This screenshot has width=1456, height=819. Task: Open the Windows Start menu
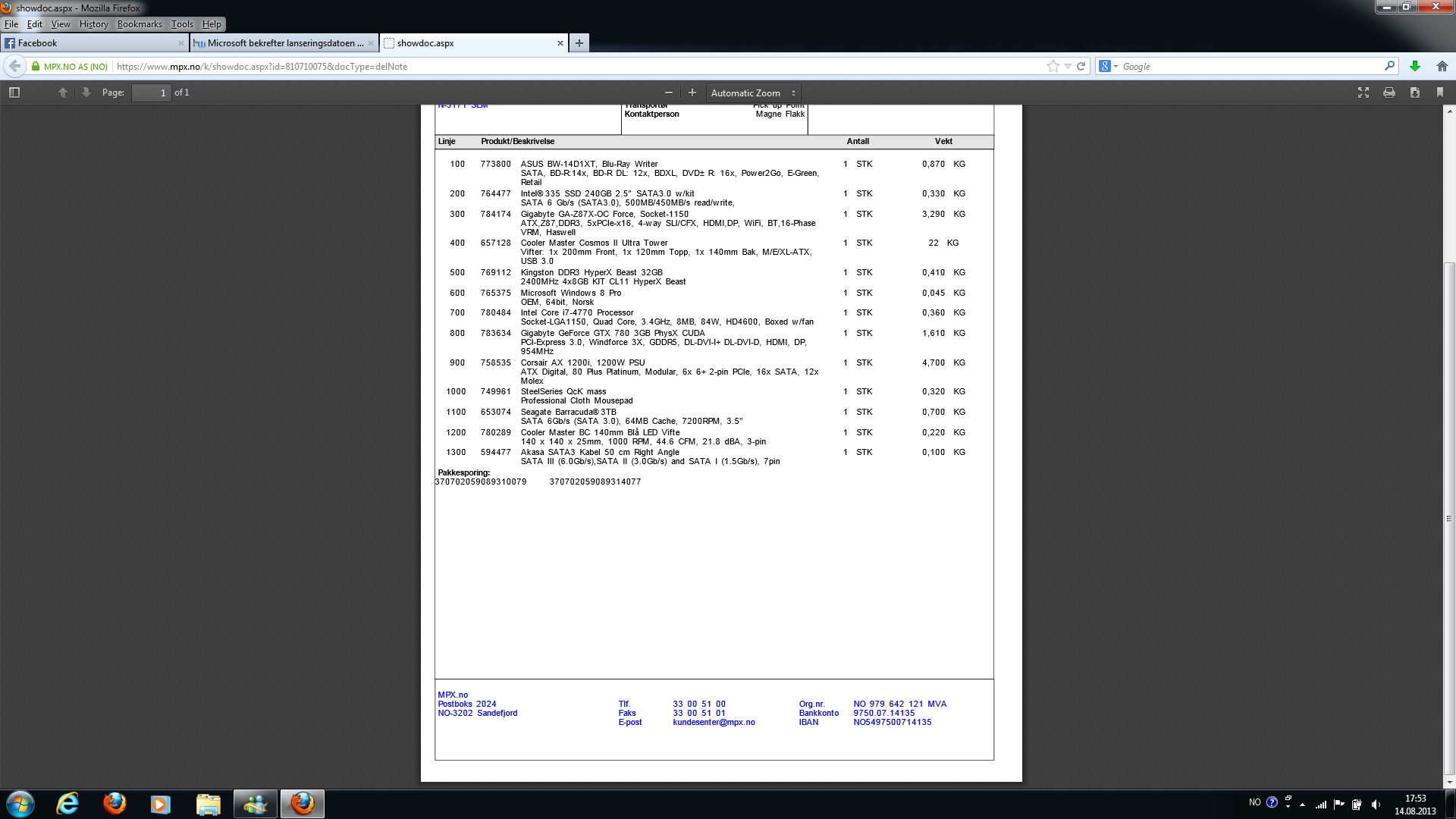[20, 804]
